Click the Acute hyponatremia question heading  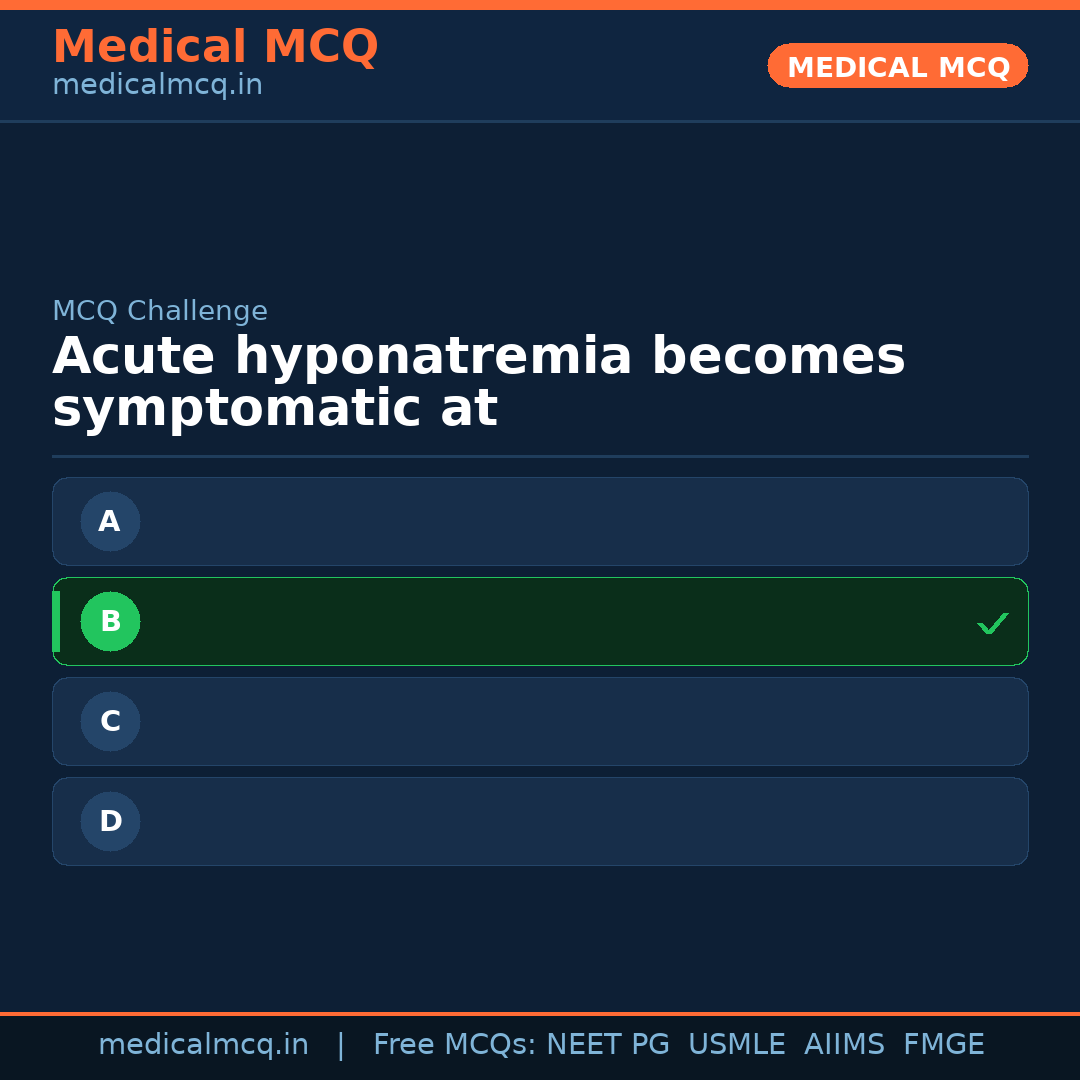click(478, 383)
